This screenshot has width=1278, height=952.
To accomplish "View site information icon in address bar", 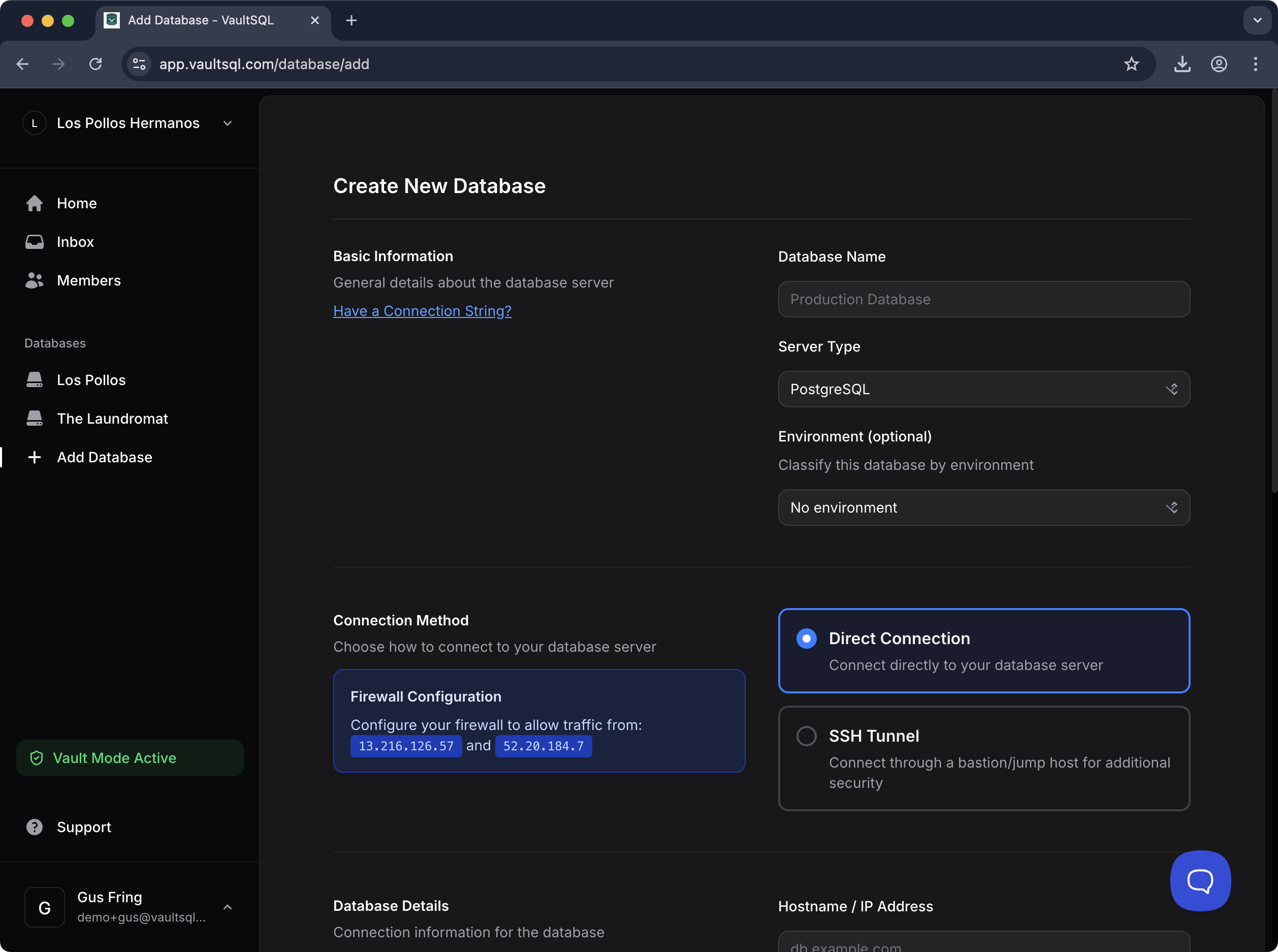I will pyautogui.click(x=140, y=64).
